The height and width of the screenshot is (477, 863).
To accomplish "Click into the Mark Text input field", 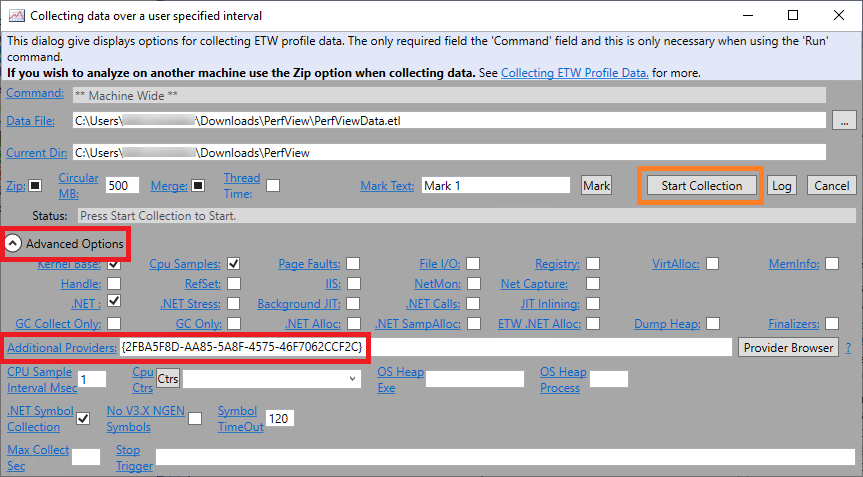I will 496,185.
